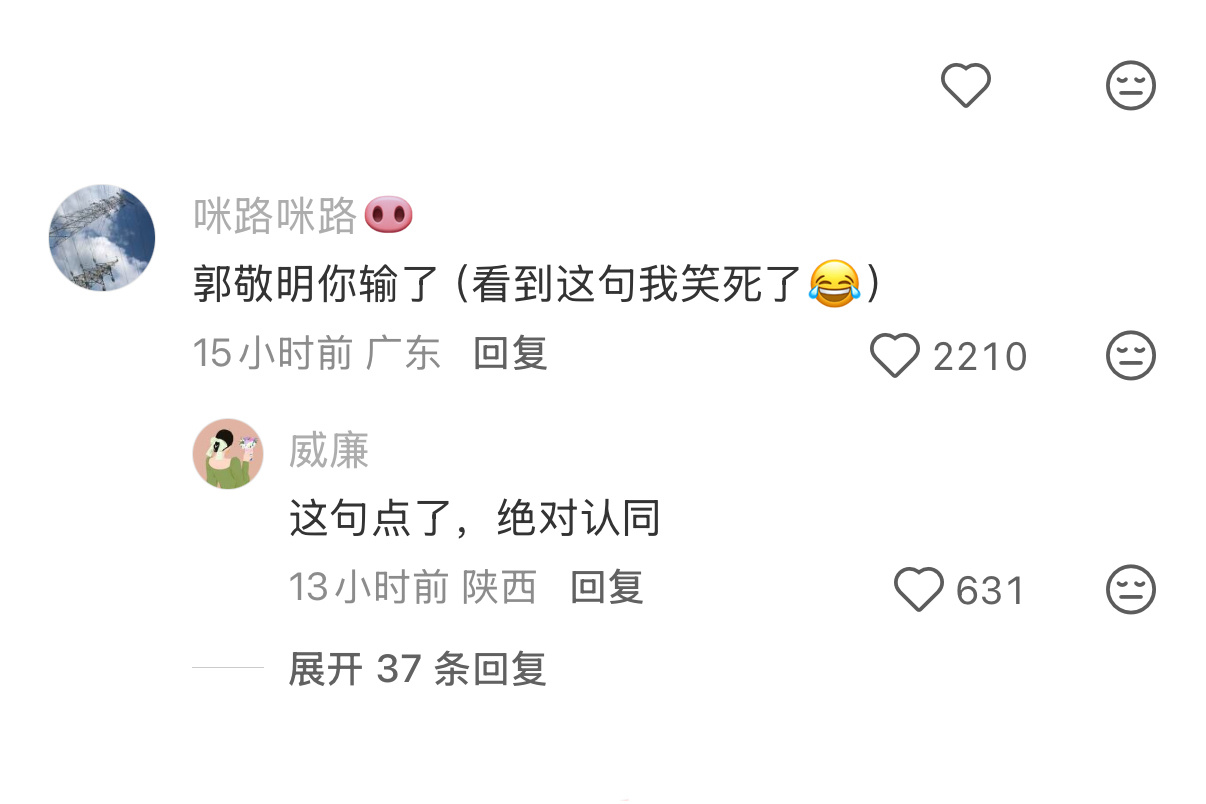Like 威廉's reply with the 631 heart

click(x=918, y=590)
